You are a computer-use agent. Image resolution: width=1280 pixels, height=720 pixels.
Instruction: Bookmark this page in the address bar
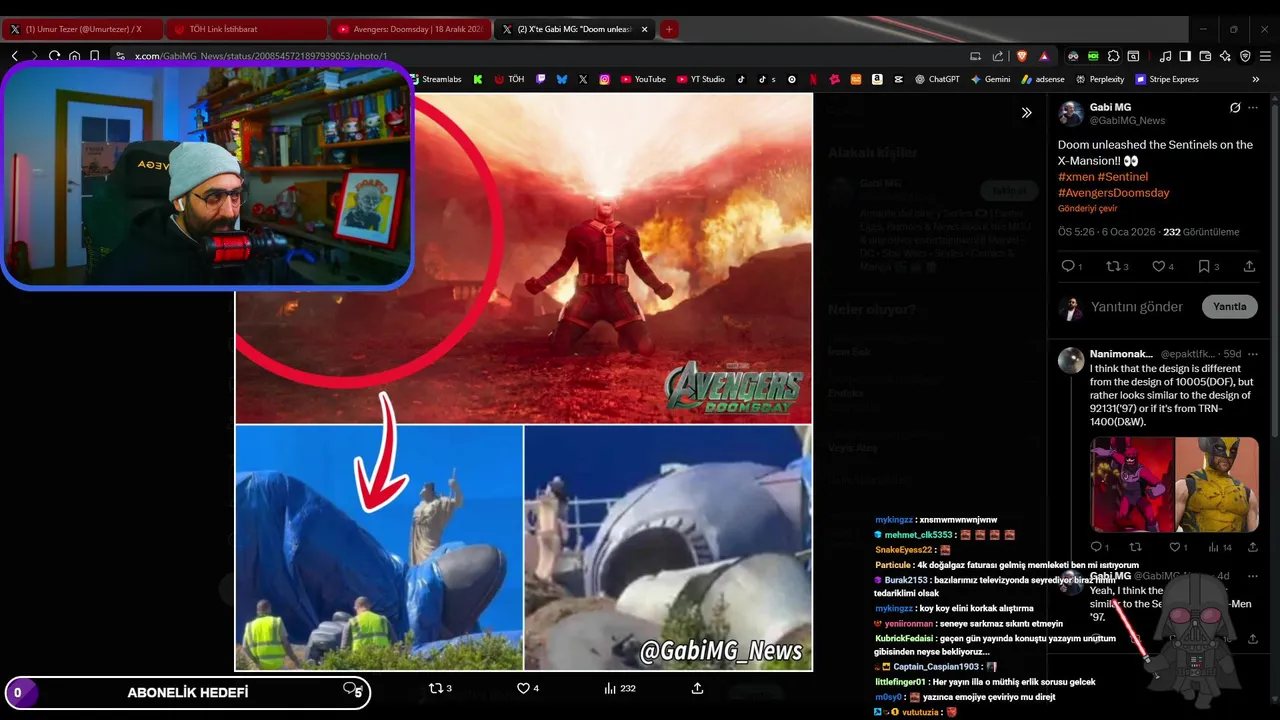click(x=95, y=56)
